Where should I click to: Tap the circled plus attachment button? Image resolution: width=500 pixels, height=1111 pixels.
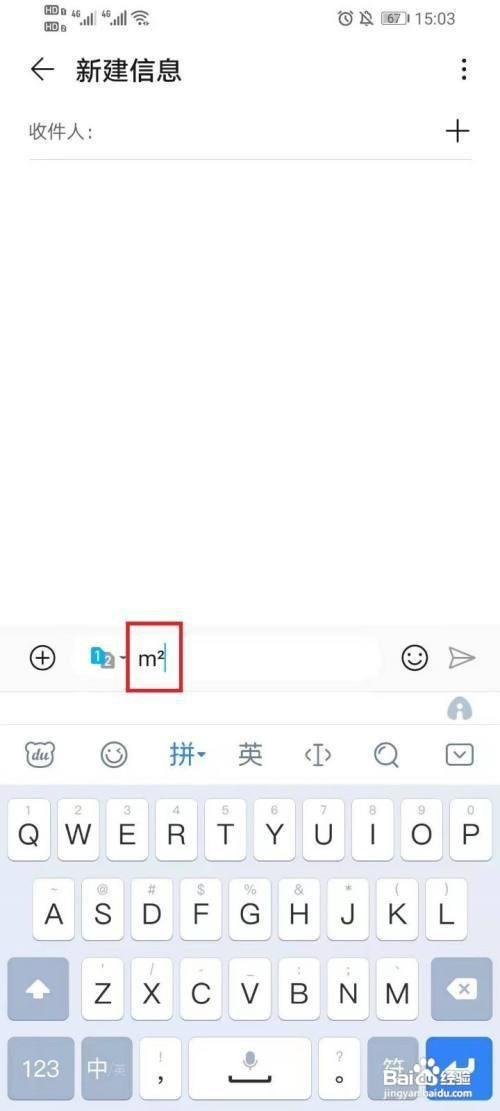coord(42,658)
